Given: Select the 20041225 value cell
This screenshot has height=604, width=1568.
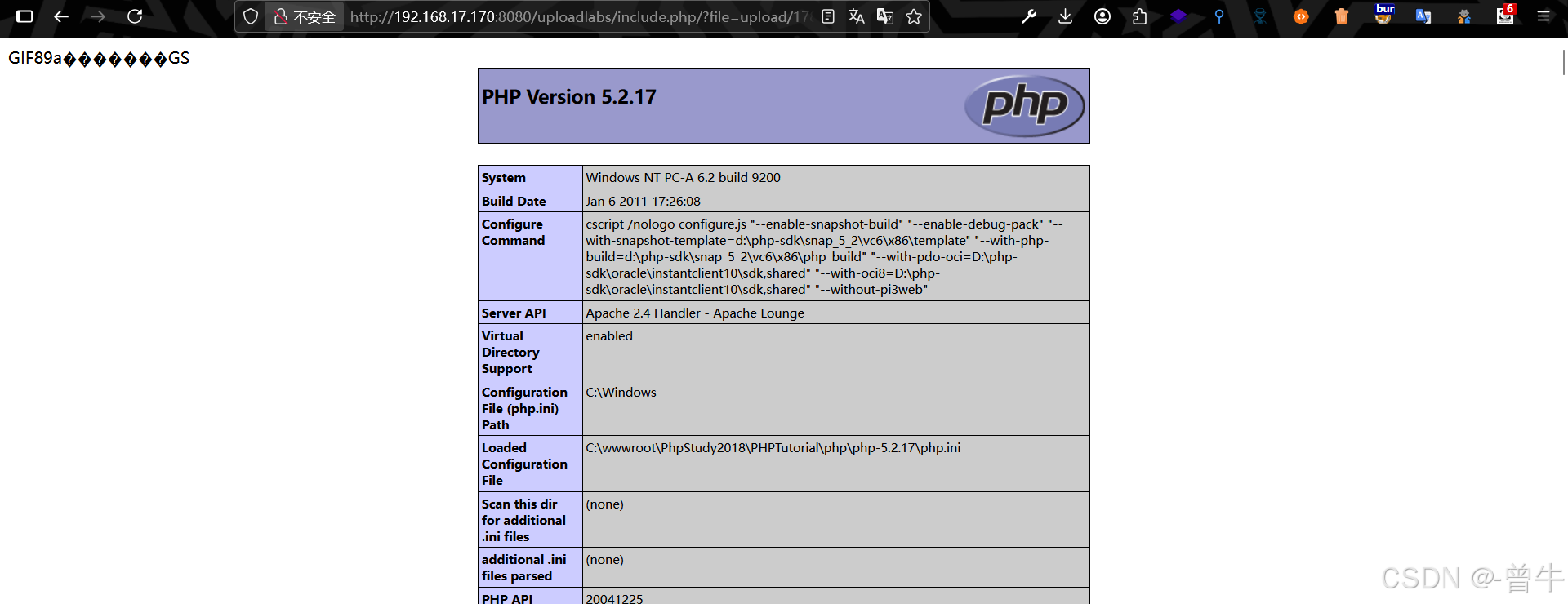Looking at the screenshot, I should [x=835, y=597].
